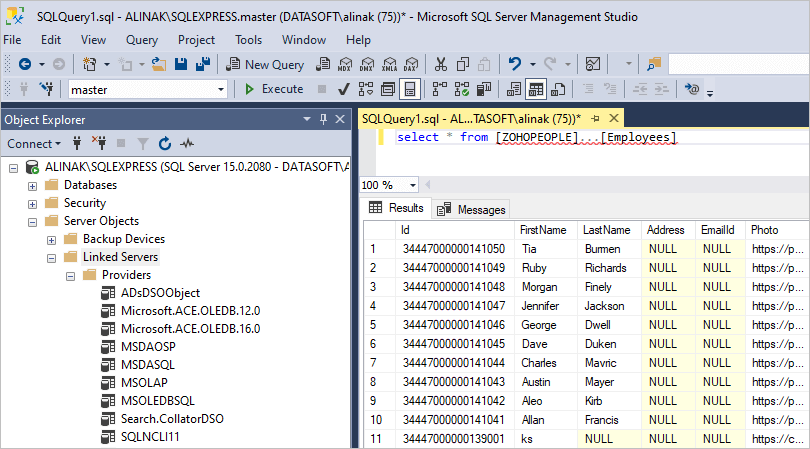This screenshot has height=449, width=810.
Task: Refresh the Object Explorer tree
Action: 165,144
